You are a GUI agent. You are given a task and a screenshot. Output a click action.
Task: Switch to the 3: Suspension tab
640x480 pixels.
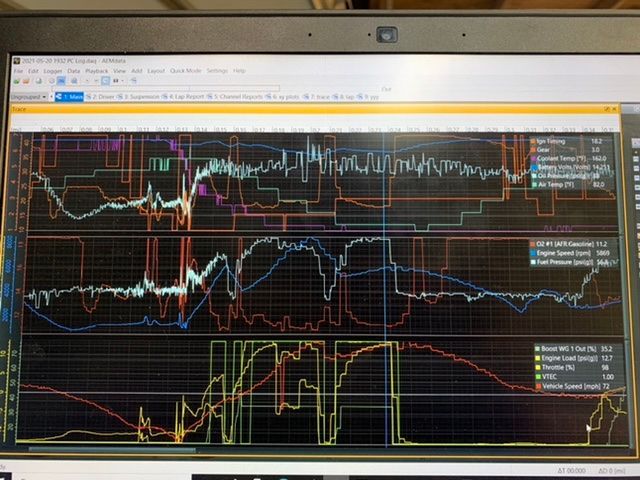pyautogui.click(x=145, y=97)
